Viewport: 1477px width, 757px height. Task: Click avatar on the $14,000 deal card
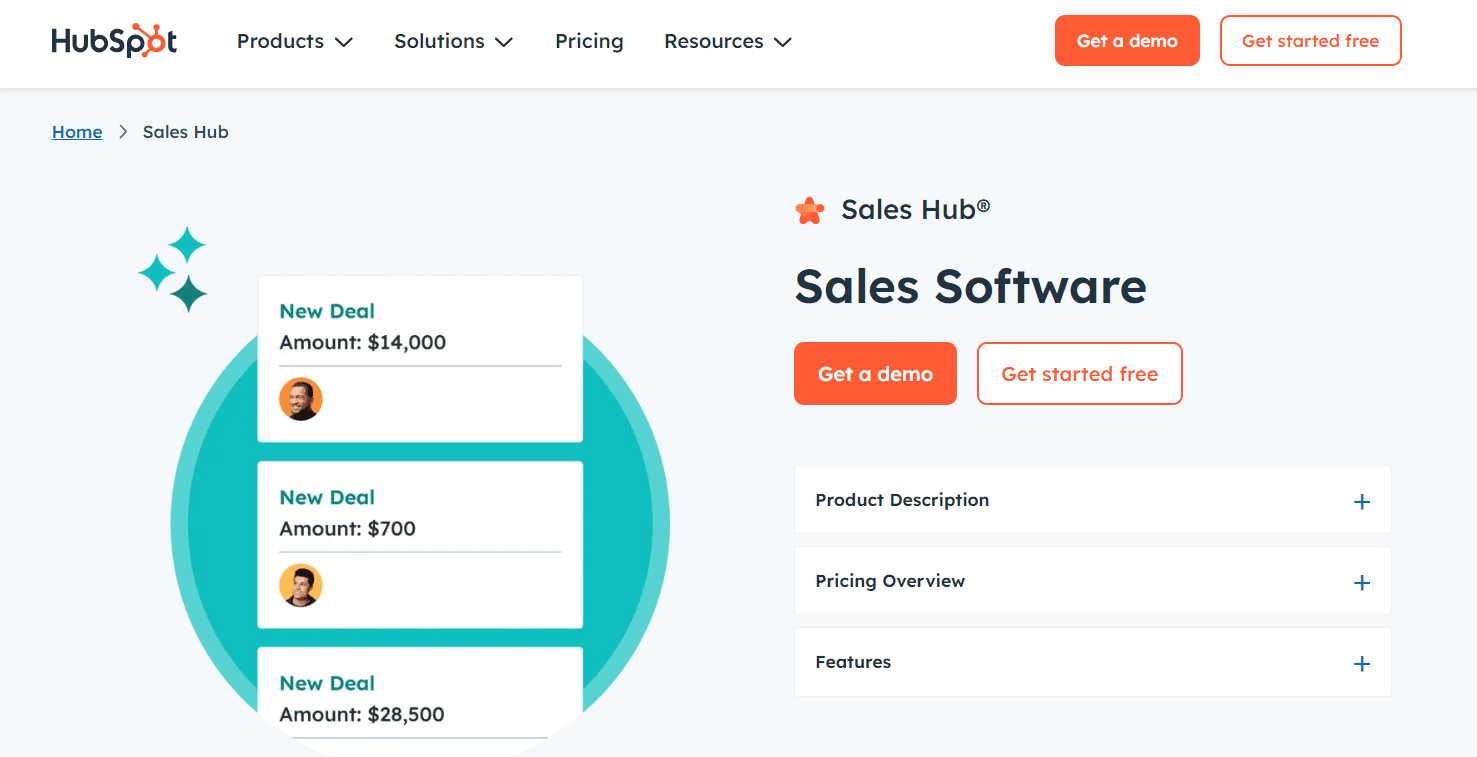point(300,399)
